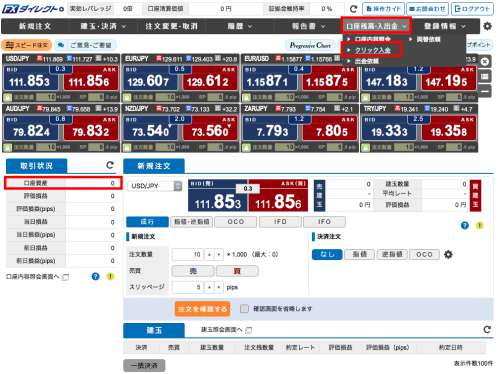This screenshot has width=500, height=374.
Task: Click スリッページ input field showing 5
Action: (x=187, y=287)
